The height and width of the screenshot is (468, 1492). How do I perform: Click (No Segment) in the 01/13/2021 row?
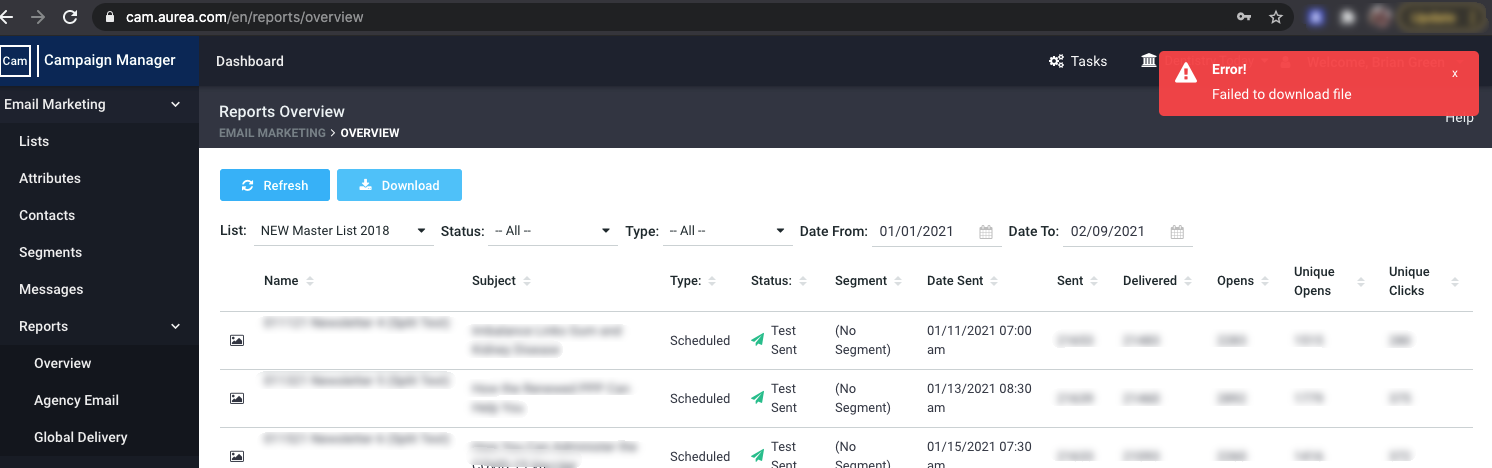tap(863, 398)
